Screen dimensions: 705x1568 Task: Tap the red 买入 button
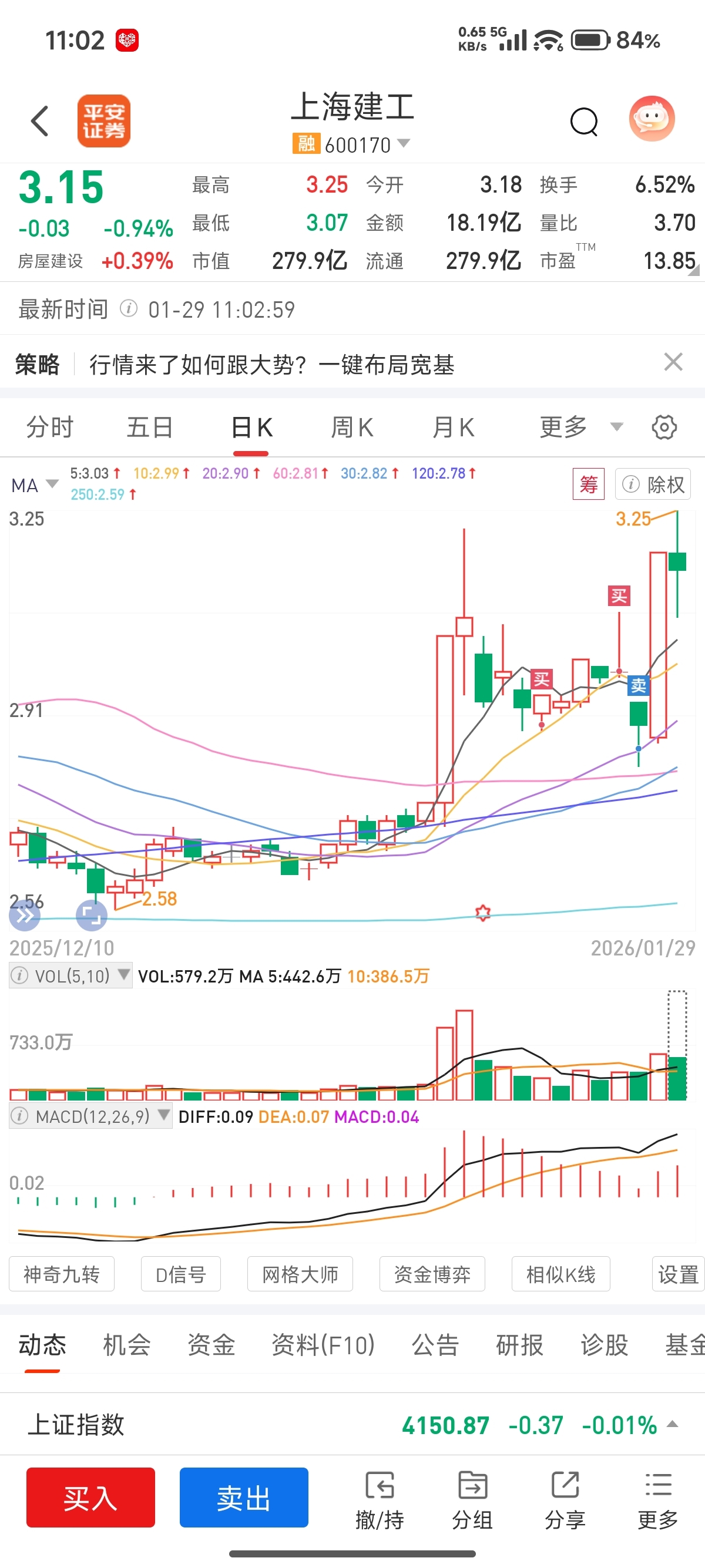point(90,1498)
